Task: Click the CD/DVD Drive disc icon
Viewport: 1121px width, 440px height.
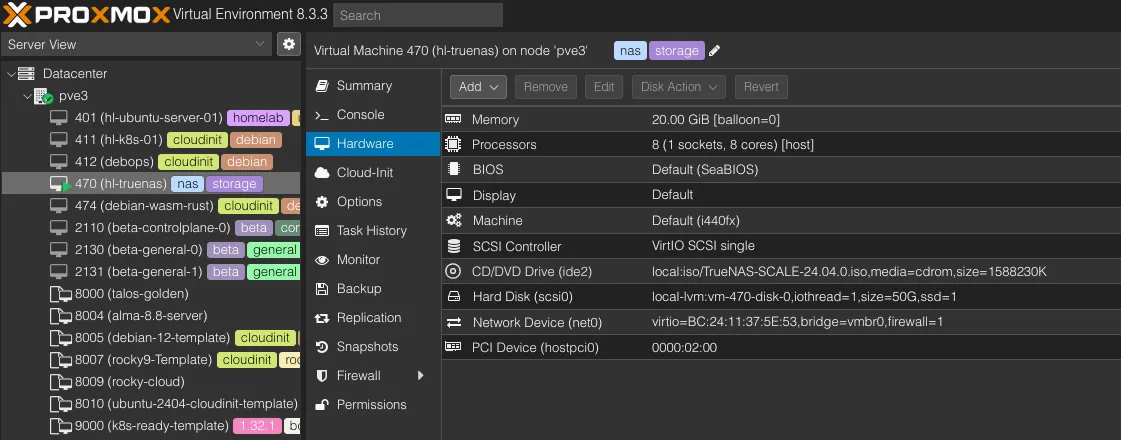Action: 454,271
